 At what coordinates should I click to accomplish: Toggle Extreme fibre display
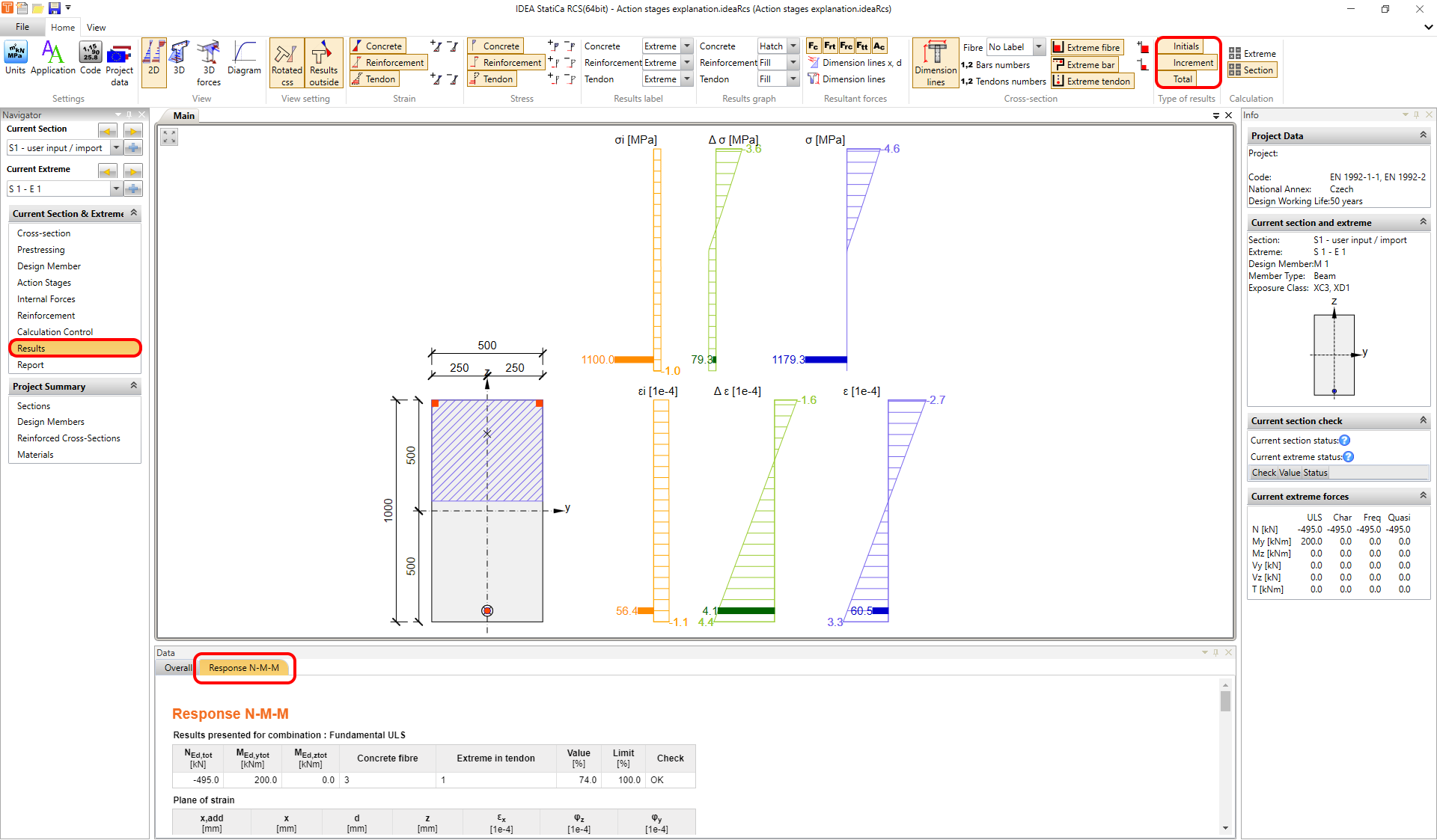1087,47
